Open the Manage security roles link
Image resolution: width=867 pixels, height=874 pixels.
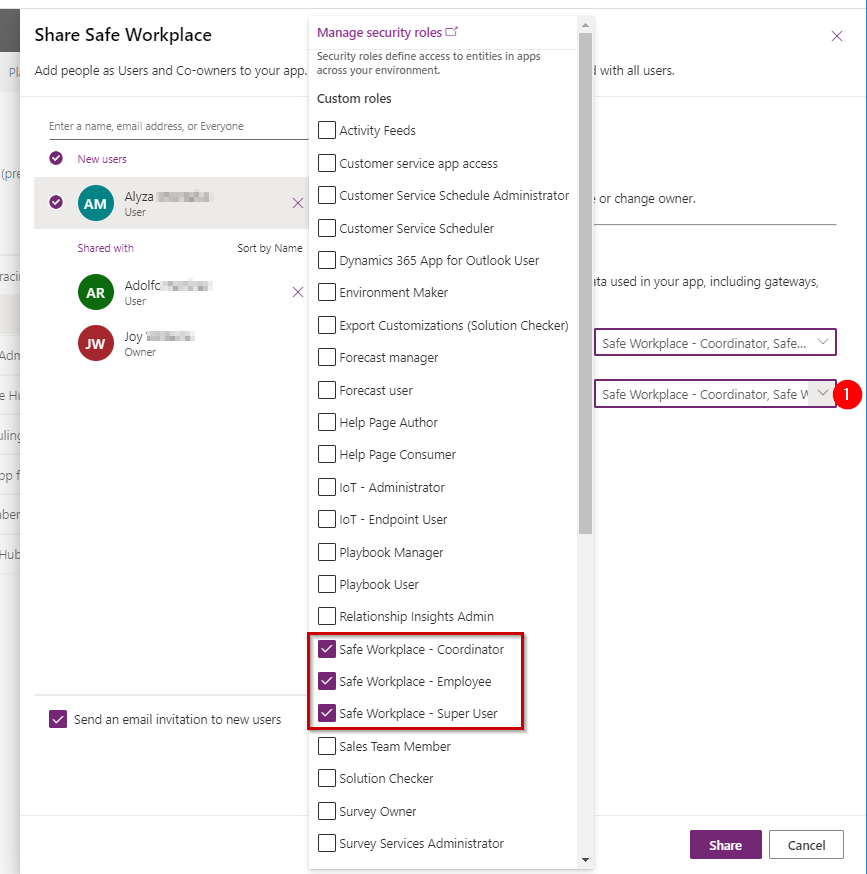[379, 32]
